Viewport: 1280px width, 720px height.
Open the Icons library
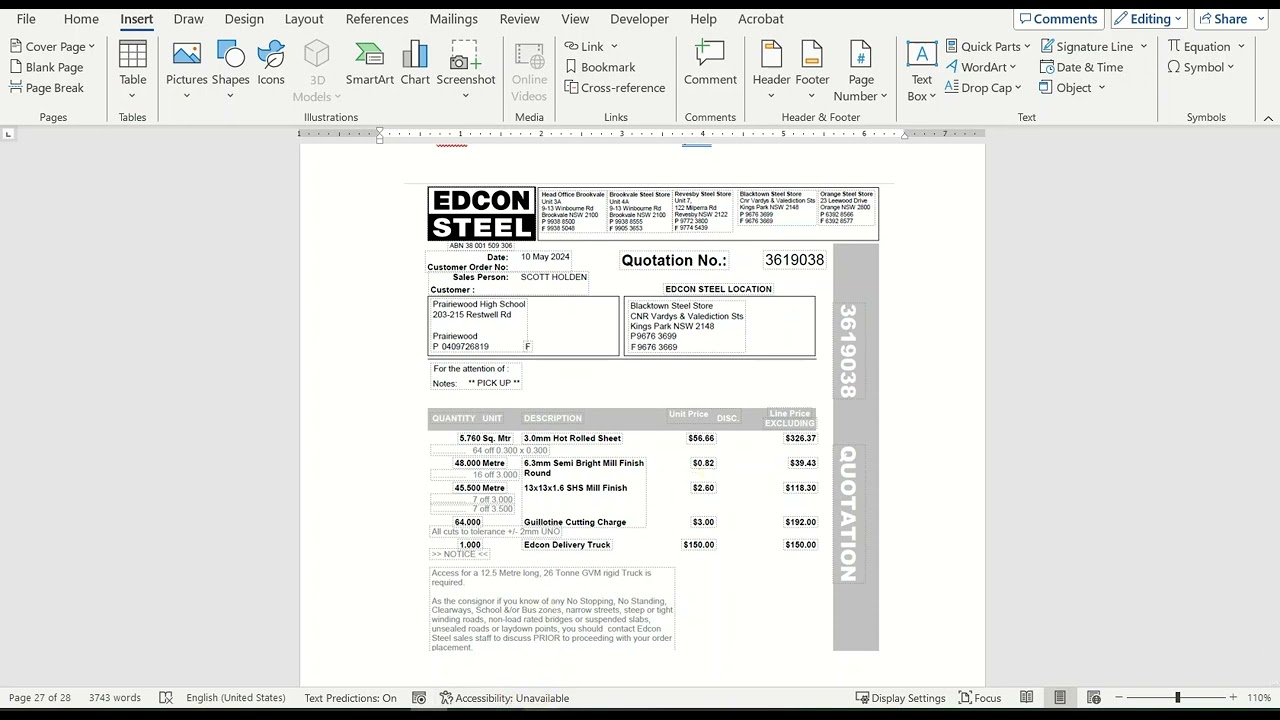[x=271, y=63]
